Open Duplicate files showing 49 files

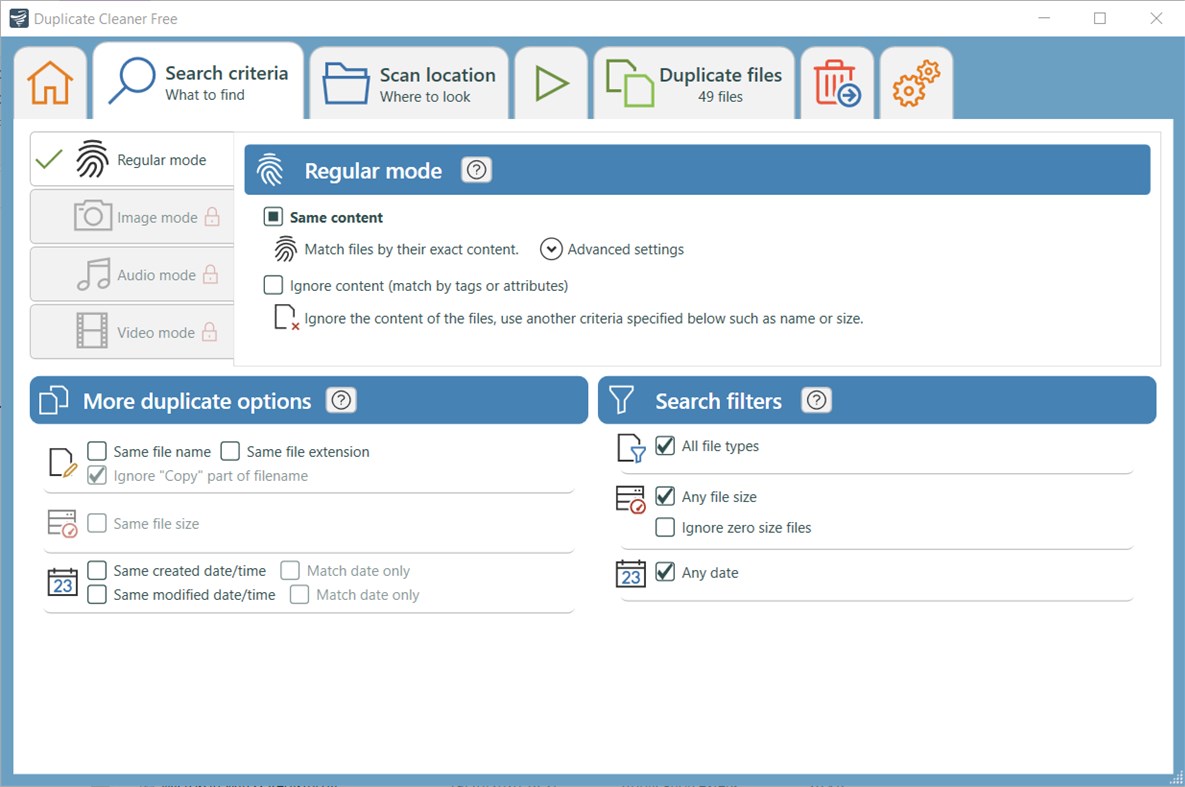694,82
